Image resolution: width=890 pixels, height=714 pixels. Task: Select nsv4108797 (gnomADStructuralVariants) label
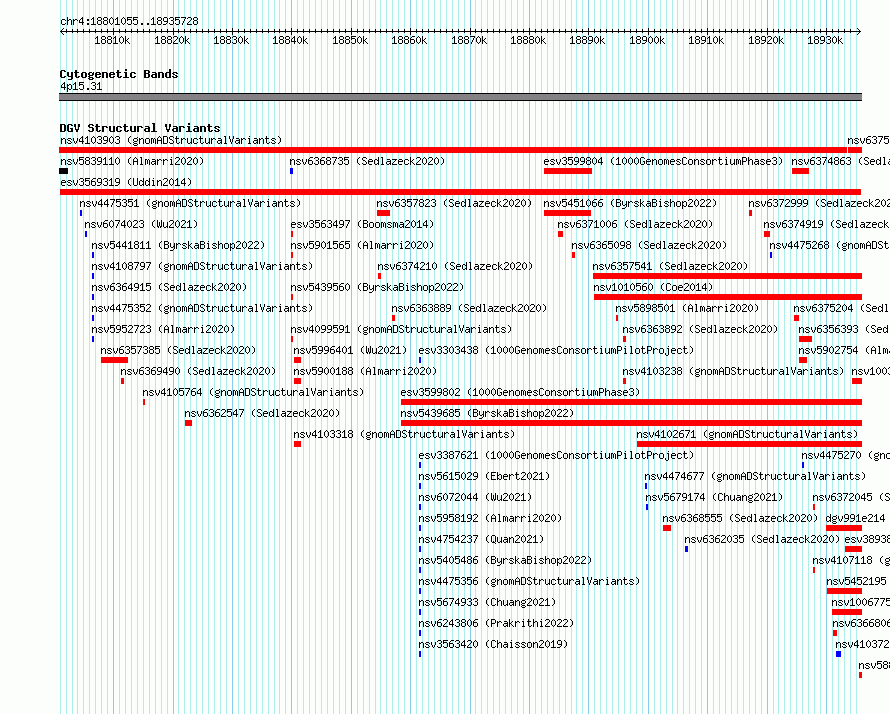pos(202,266)
